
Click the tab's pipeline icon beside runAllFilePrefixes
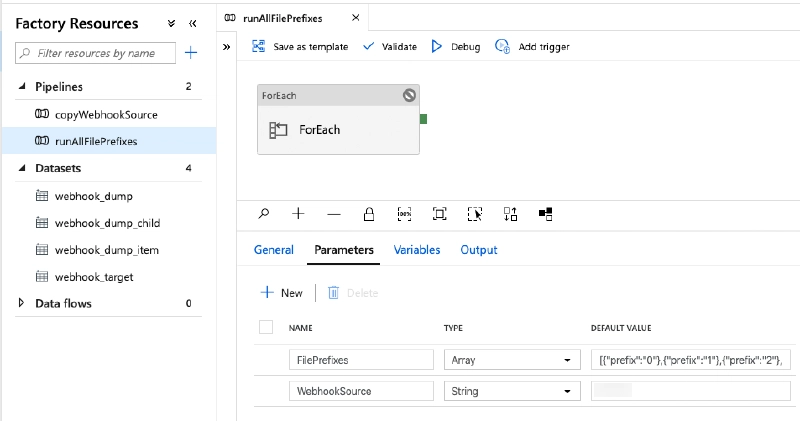click(230, 18)
